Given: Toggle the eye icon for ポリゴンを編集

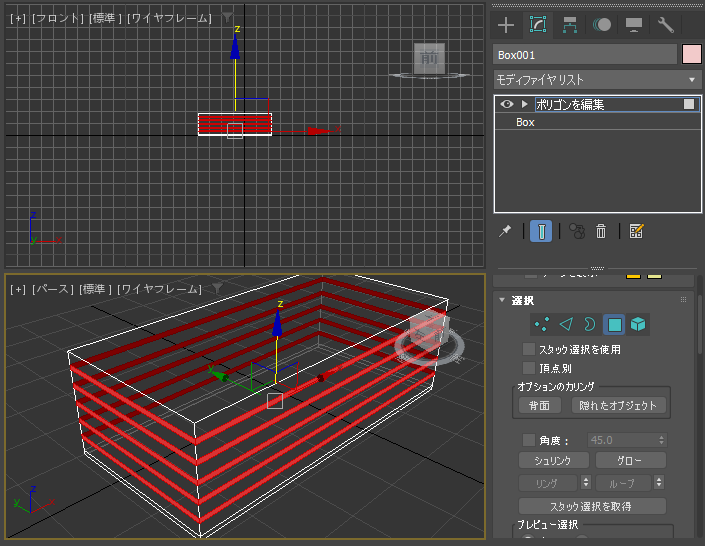Looking at the screenshot, I should pos(507,104).
